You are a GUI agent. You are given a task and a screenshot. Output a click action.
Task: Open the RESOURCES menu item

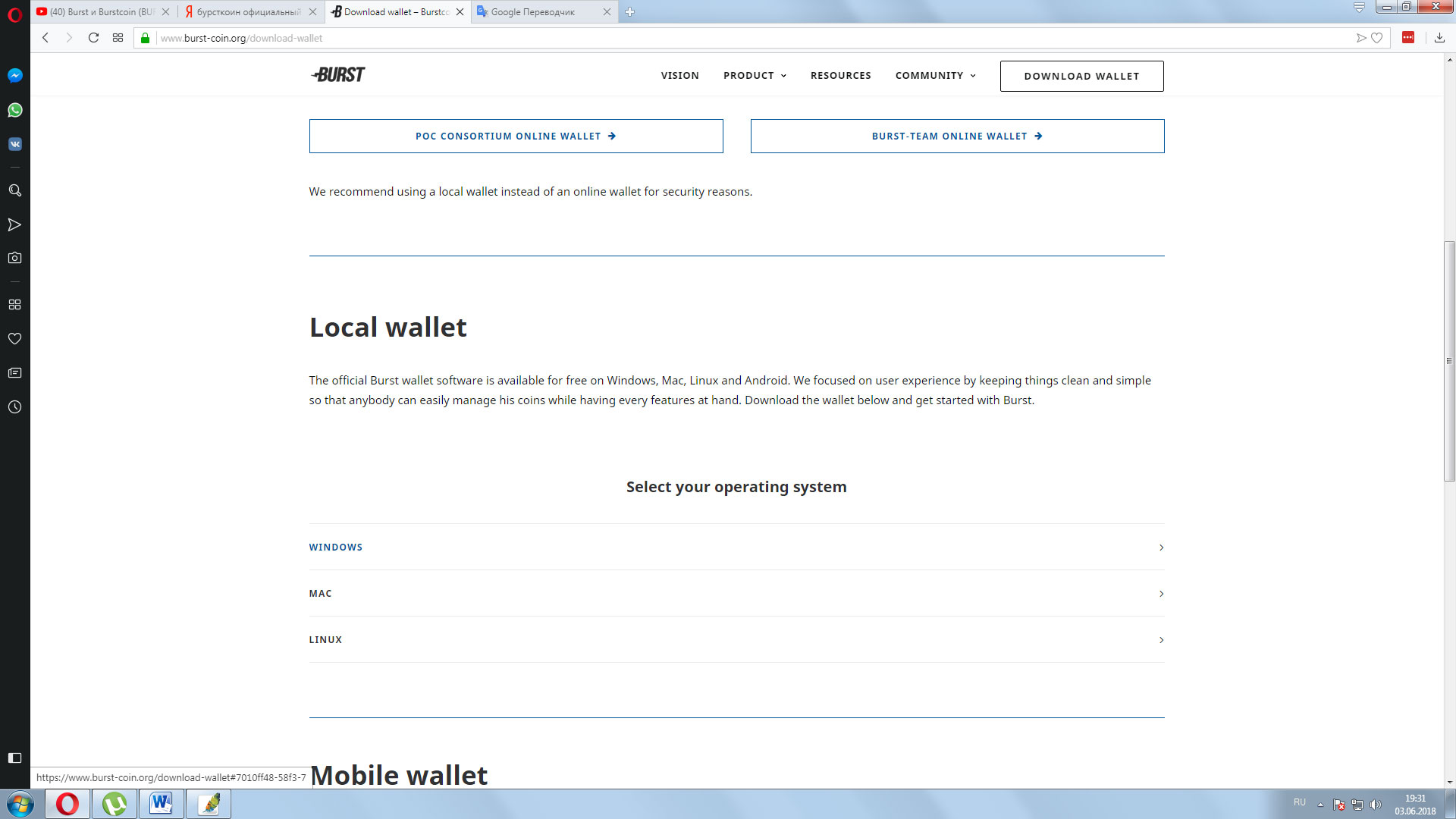pyautogui.click(x=840, y=75)
